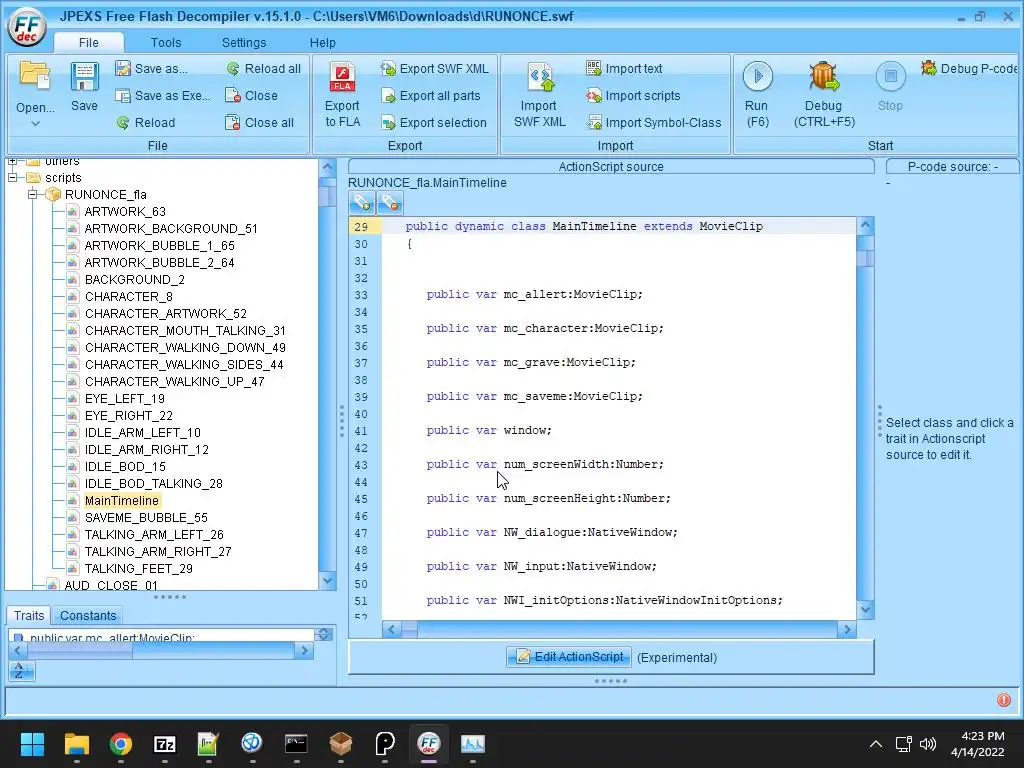The image size is (1024, 768).
Task: Open the Help ribbon tab
Action: pos(323,42)
